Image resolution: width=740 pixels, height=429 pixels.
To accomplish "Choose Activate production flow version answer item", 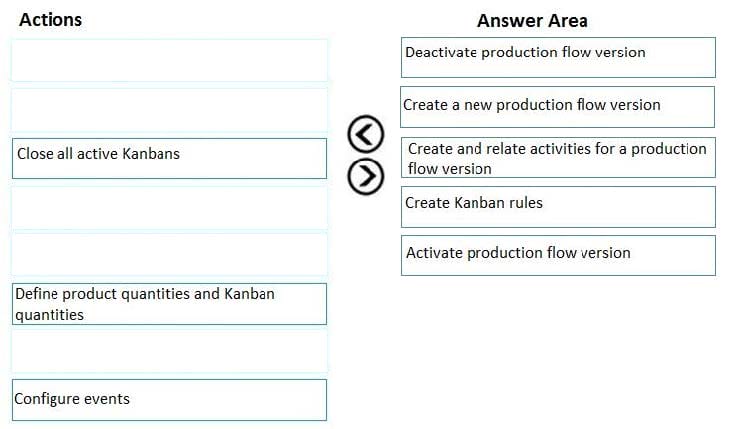I will 558,255.
